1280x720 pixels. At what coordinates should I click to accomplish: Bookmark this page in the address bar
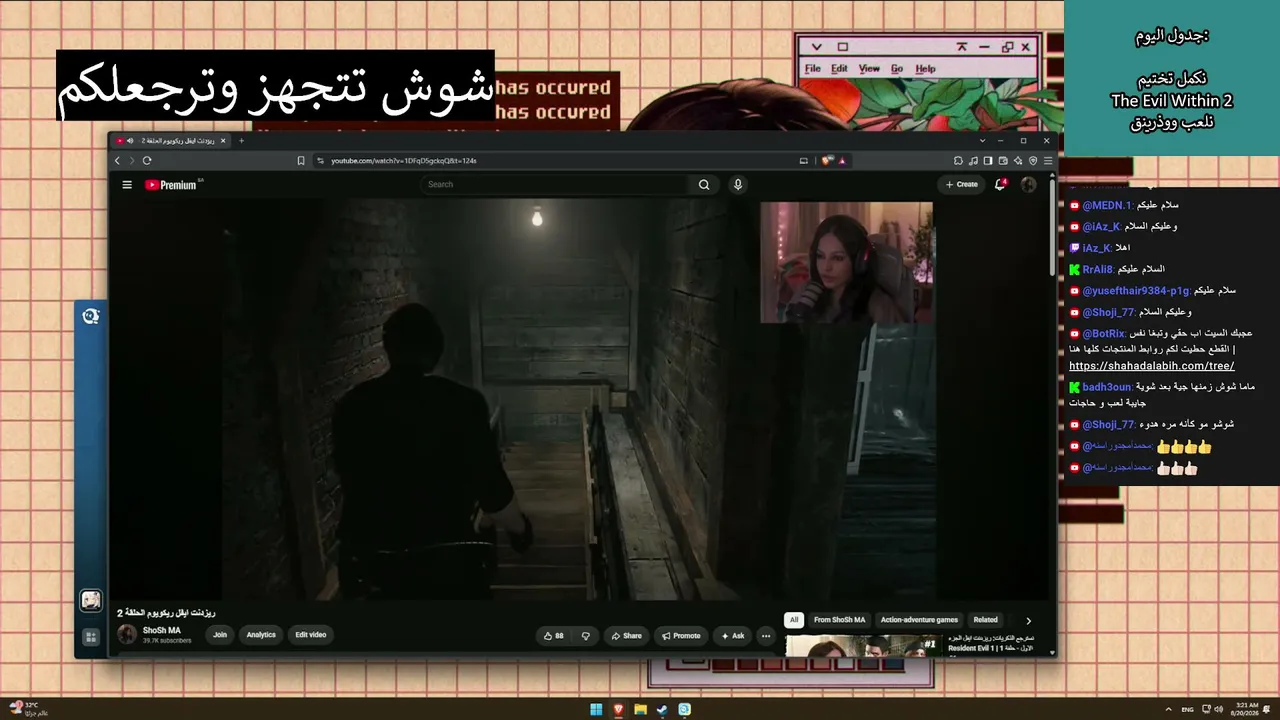(301, 160)
